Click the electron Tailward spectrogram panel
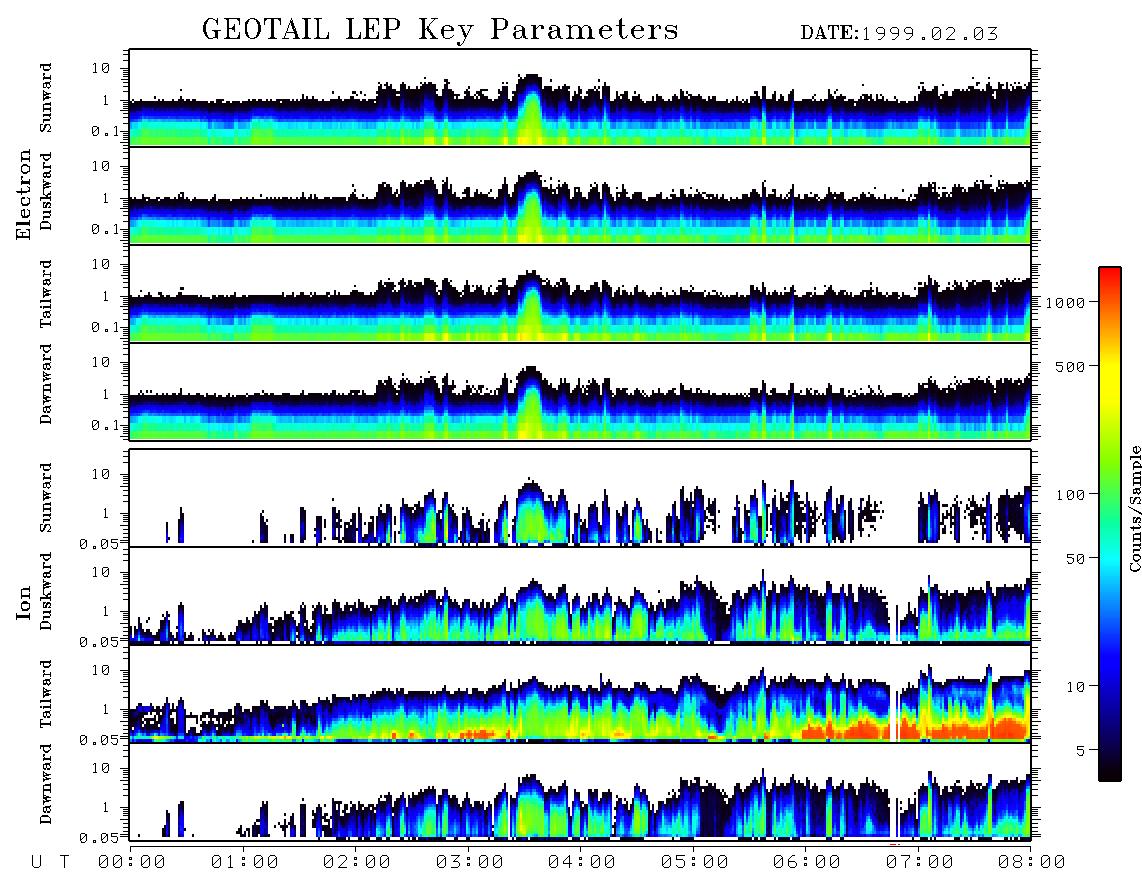Viewport: 1142px width, 880px height. pyautogui.click(x=580, y=294)
